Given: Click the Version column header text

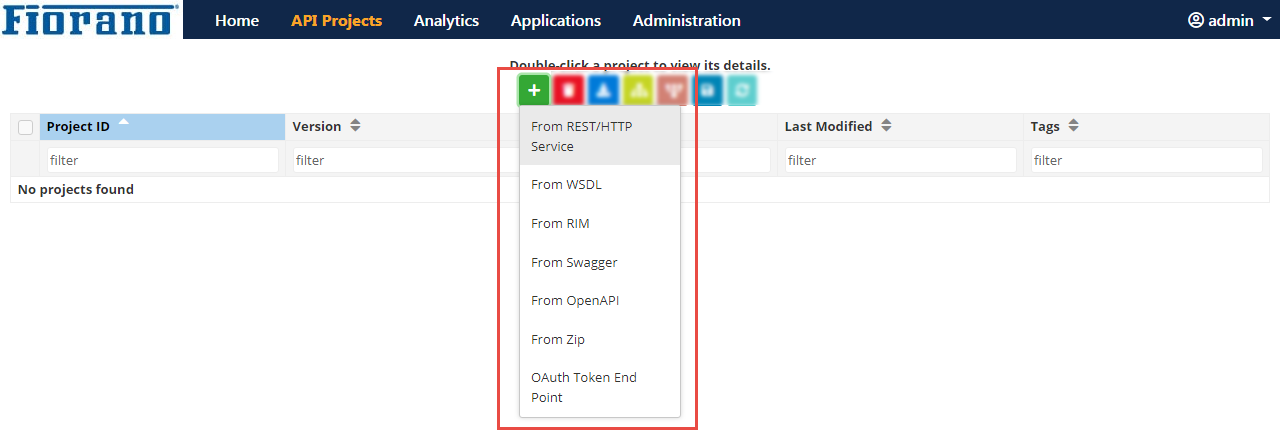Looking at the screenshot, I should pyautogui.click(x=317, y=127).
